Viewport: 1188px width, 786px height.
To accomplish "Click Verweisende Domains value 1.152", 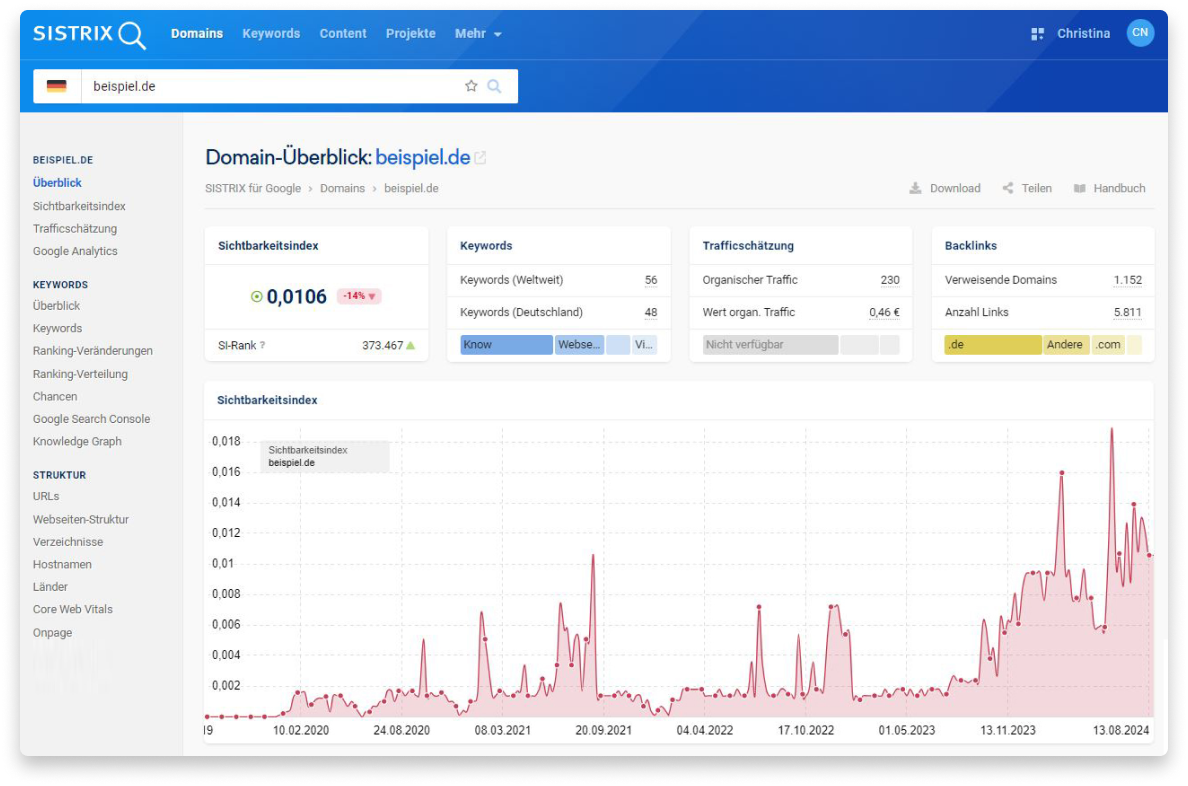I will tap(1127, 280).
